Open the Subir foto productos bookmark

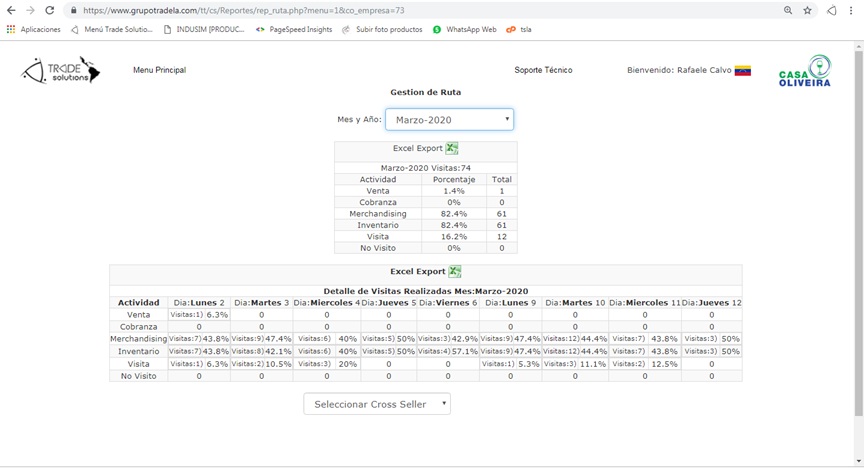pyautogui.click(x=382, y=30)
